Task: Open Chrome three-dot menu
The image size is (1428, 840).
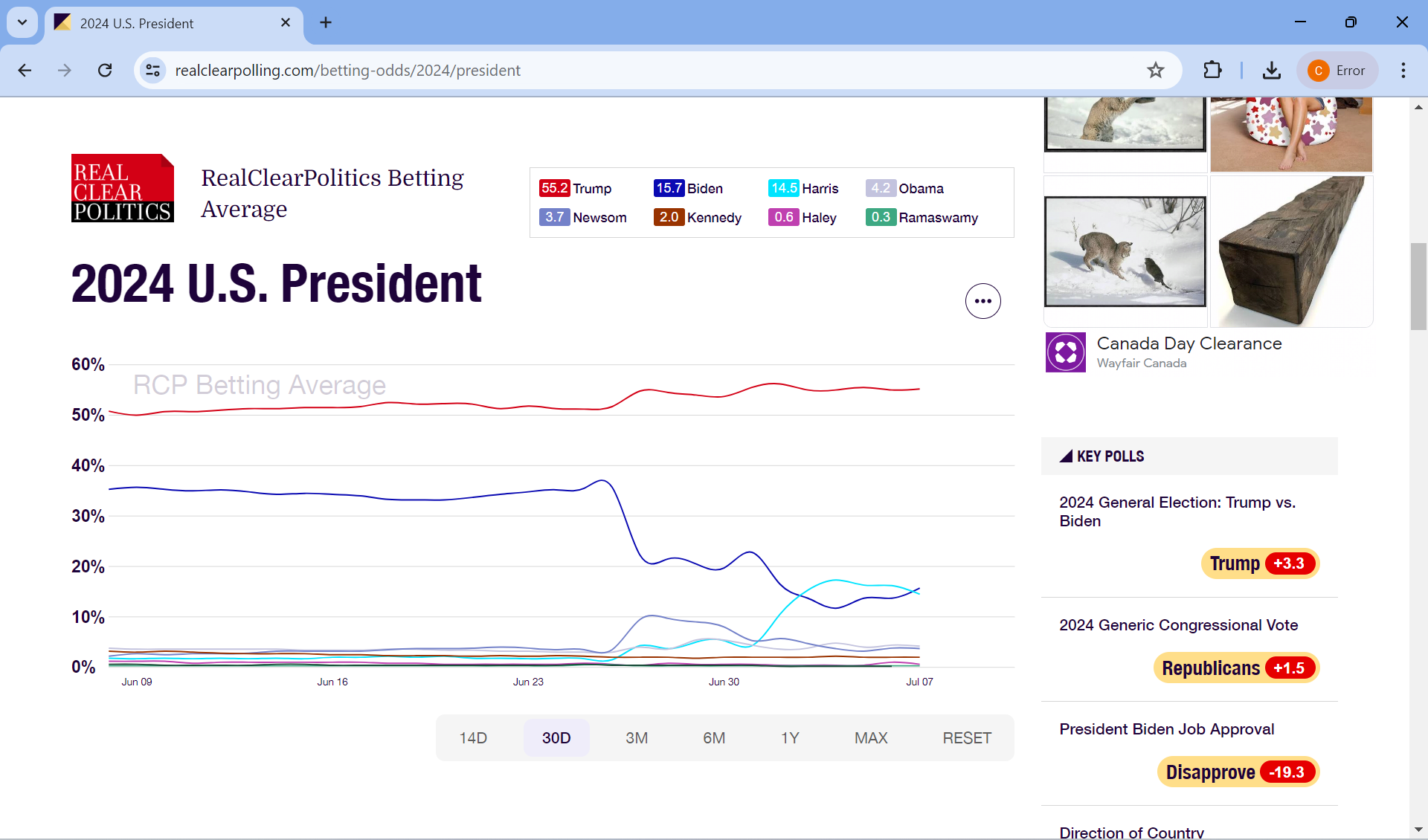Action: coord(1403,70)
